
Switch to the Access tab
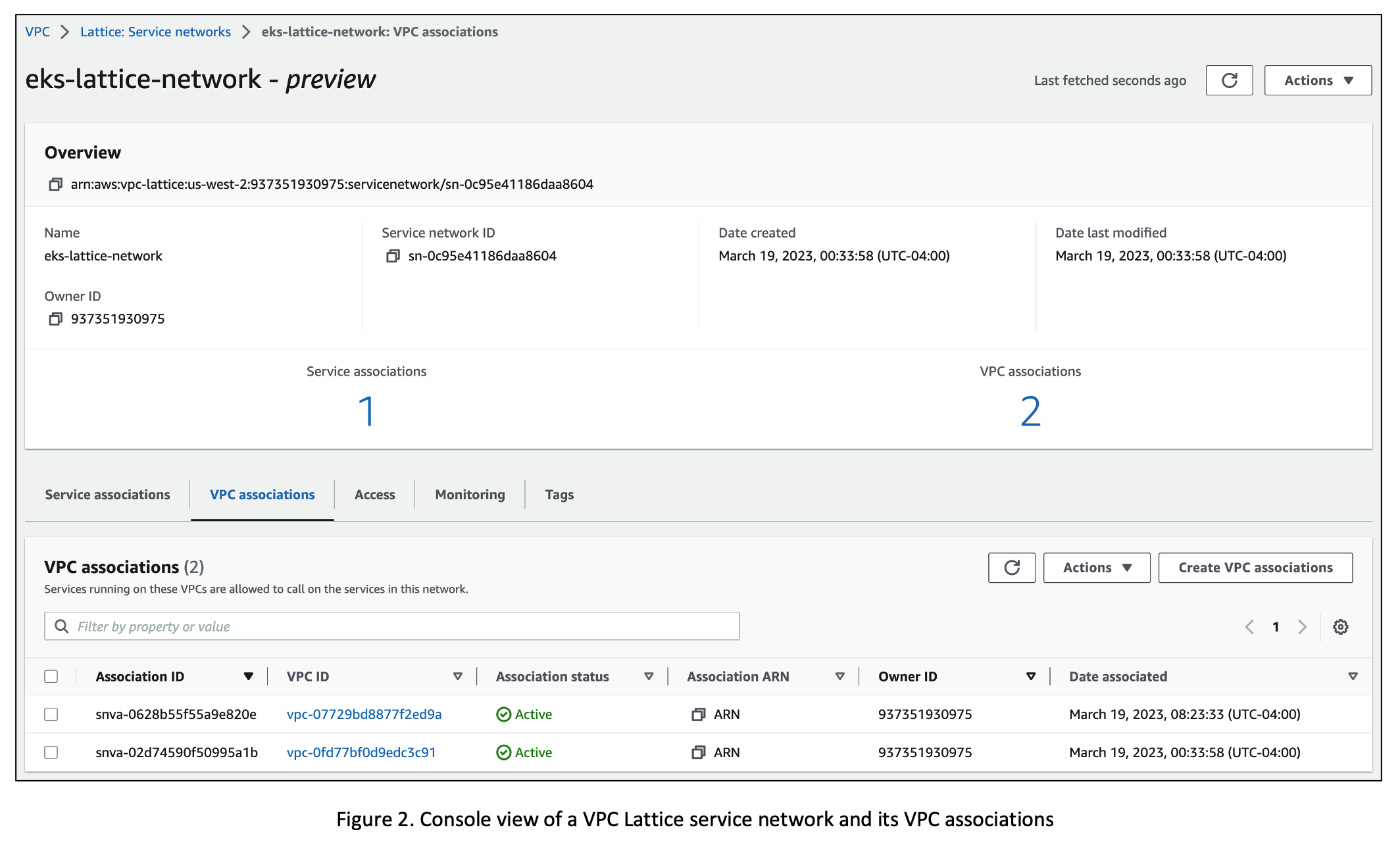(374, 494)
